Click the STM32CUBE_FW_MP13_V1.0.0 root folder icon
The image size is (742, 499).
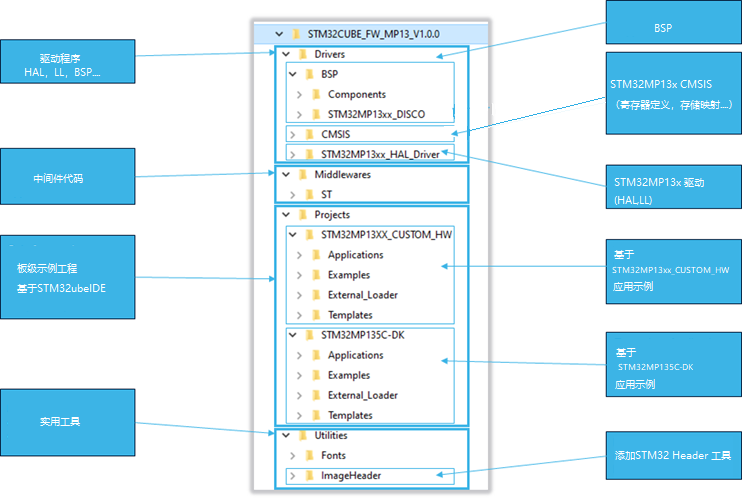[296, 34]
